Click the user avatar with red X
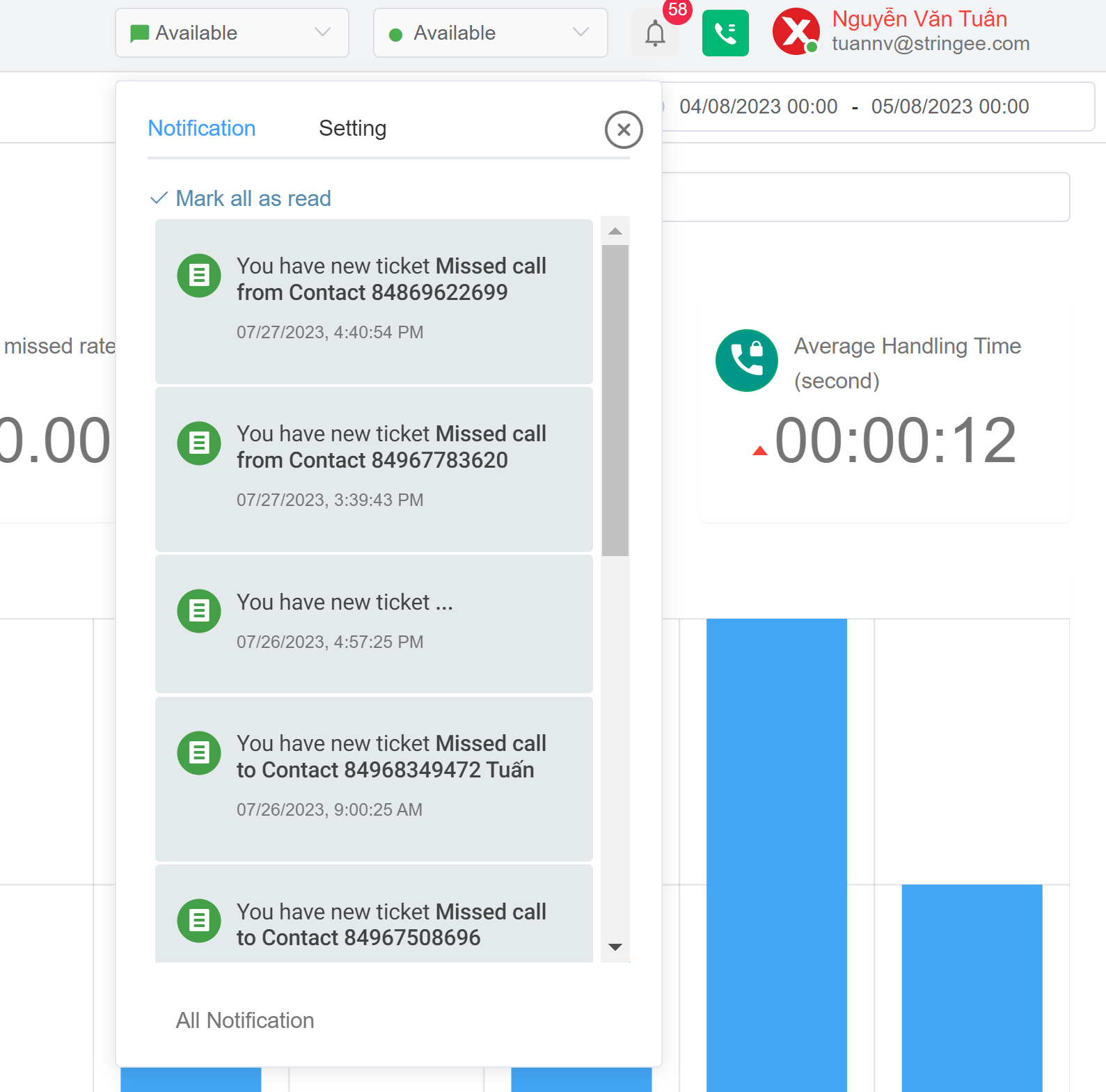 795,32
